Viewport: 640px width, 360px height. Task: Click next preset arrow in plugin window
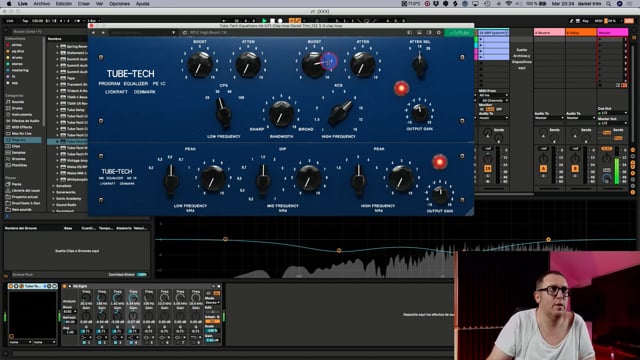[103, 32]
